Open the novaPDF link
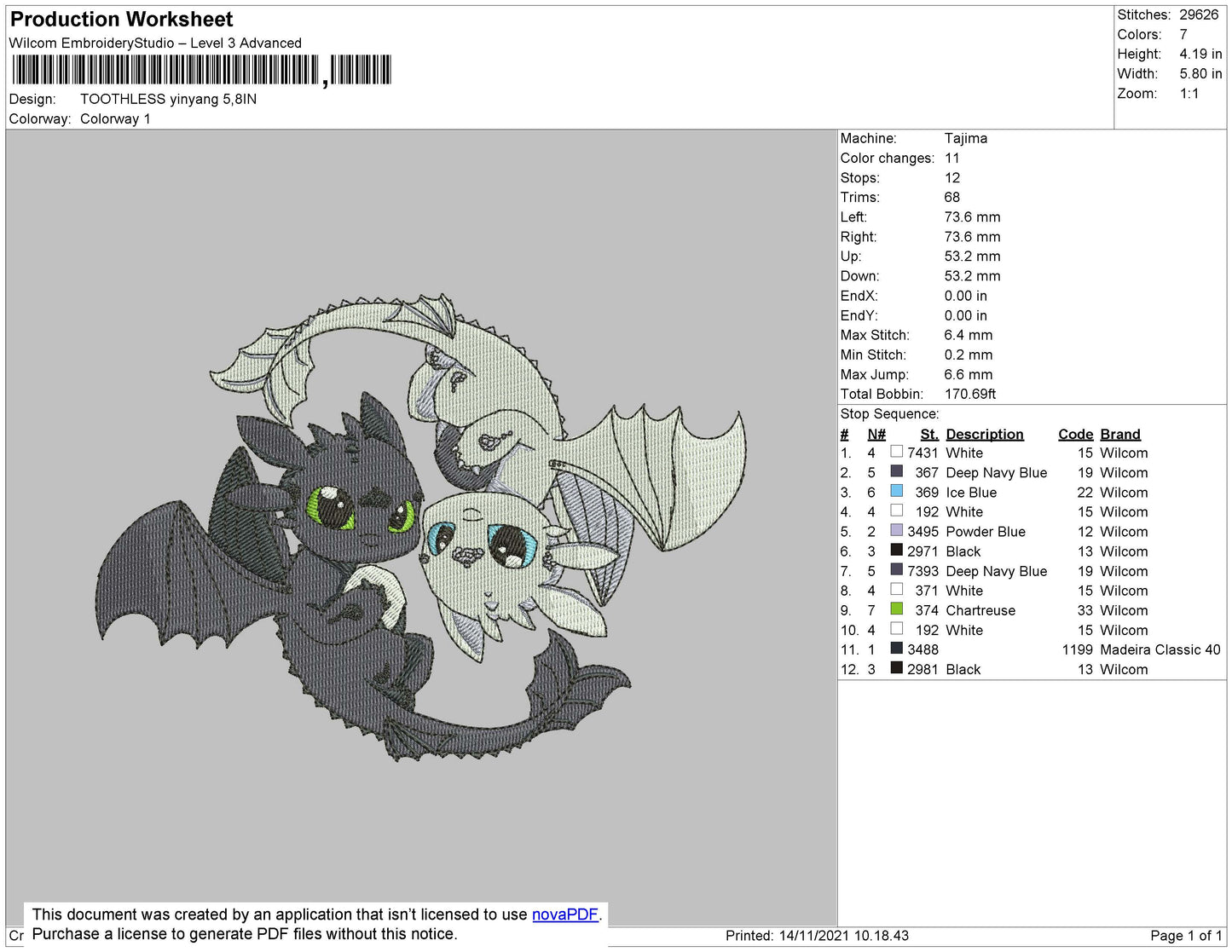The image size is (1232, 952). click(564, 914)
